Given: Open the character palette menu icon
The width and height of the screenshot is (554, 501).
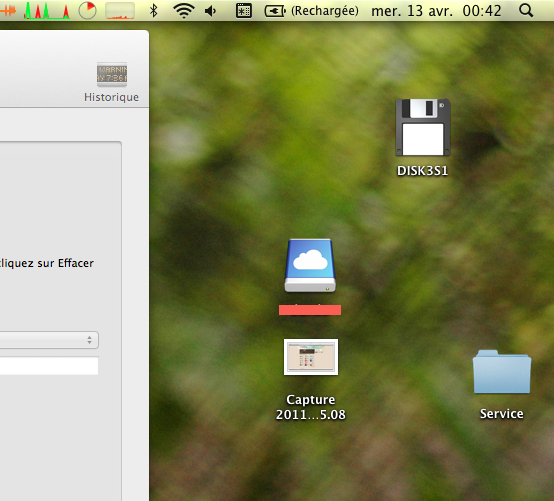Looking at the screenshot, I should 244,11.
